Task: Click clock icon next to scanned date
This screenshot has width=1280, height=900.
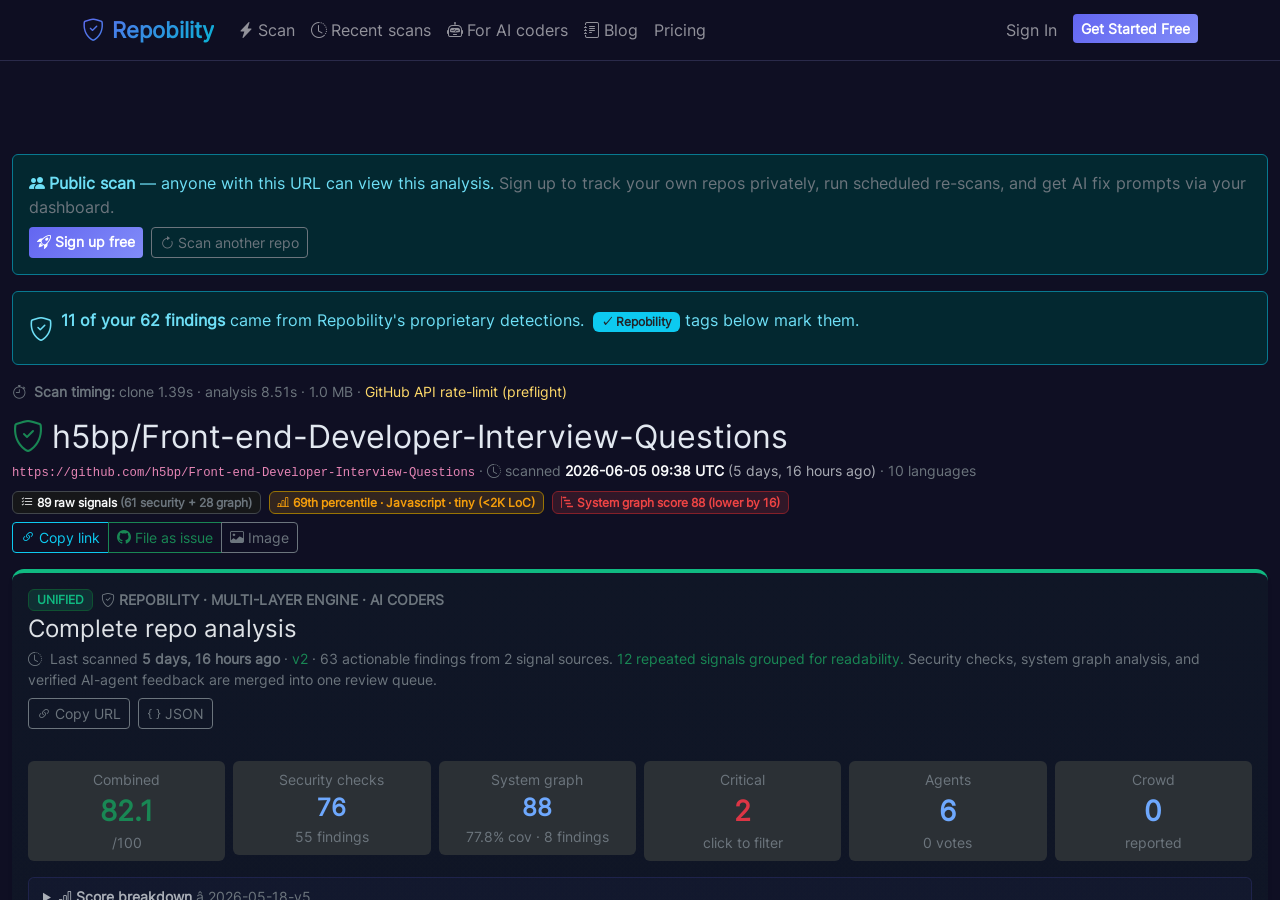Action: pyautogui.click(x=494, y=471)
